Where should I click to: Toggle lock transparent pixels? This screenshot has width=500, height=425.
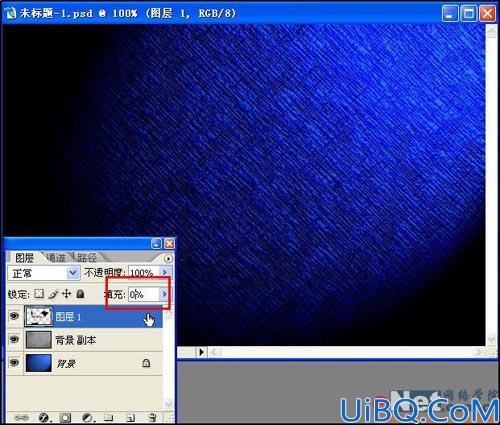tap(39, 294)
